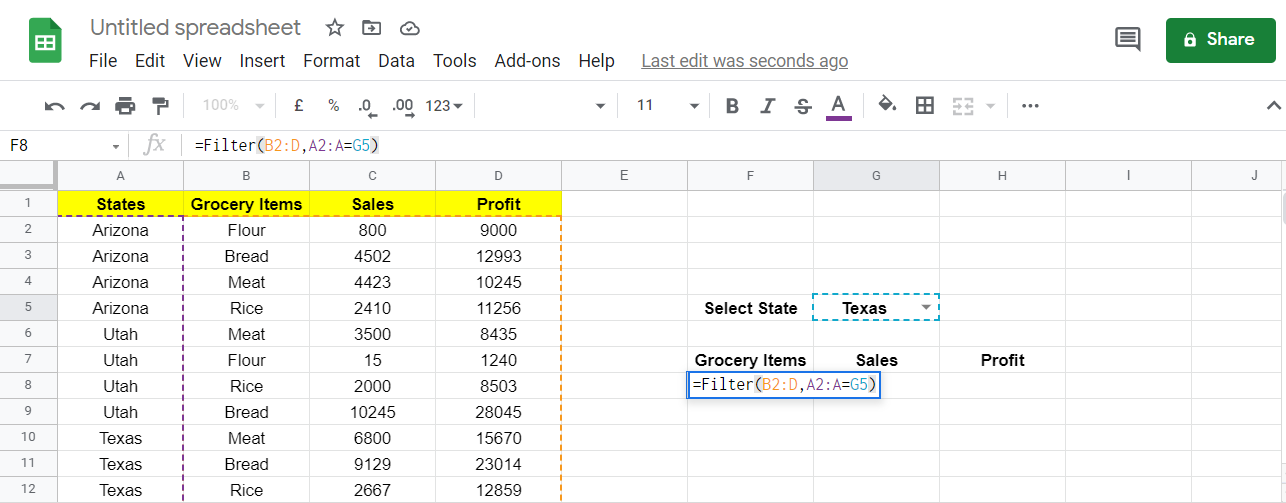The height and width of the screenshot is (503, 1286).
Task: Open the Help menu
Action: pyautogui.click(x=596, y=61)
